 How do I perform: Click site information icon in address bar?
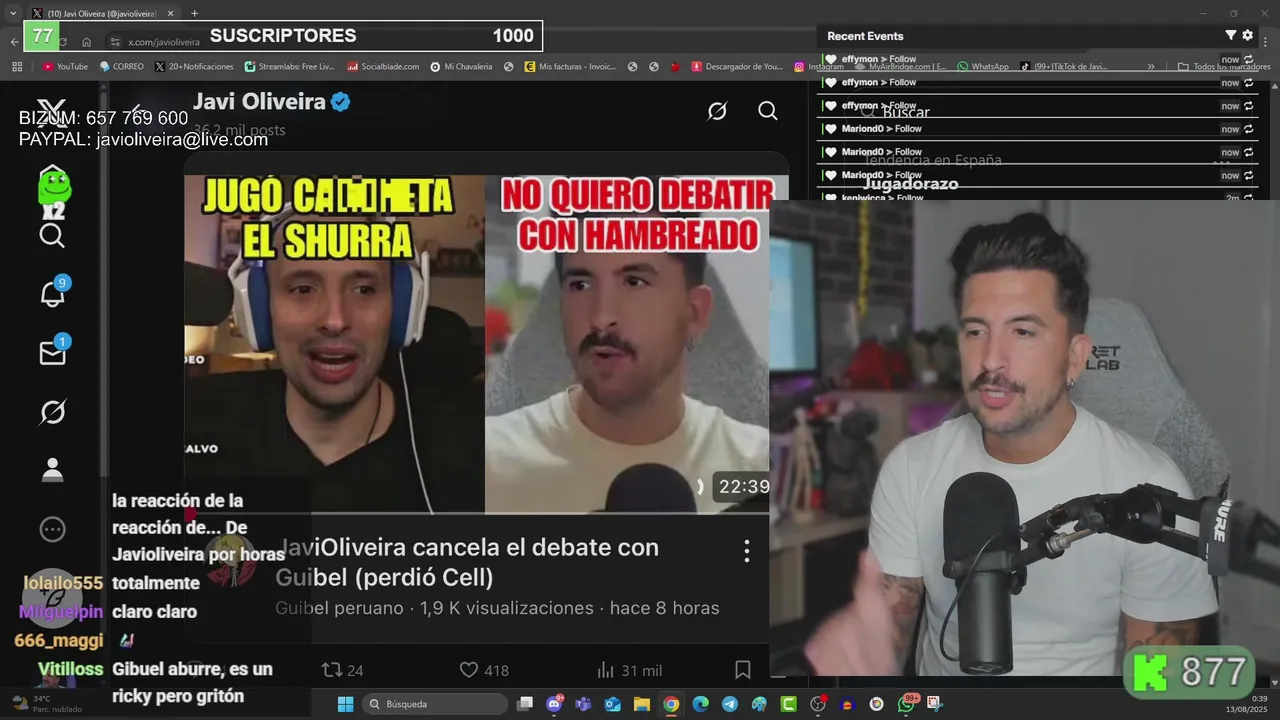[x=115, y=42]
